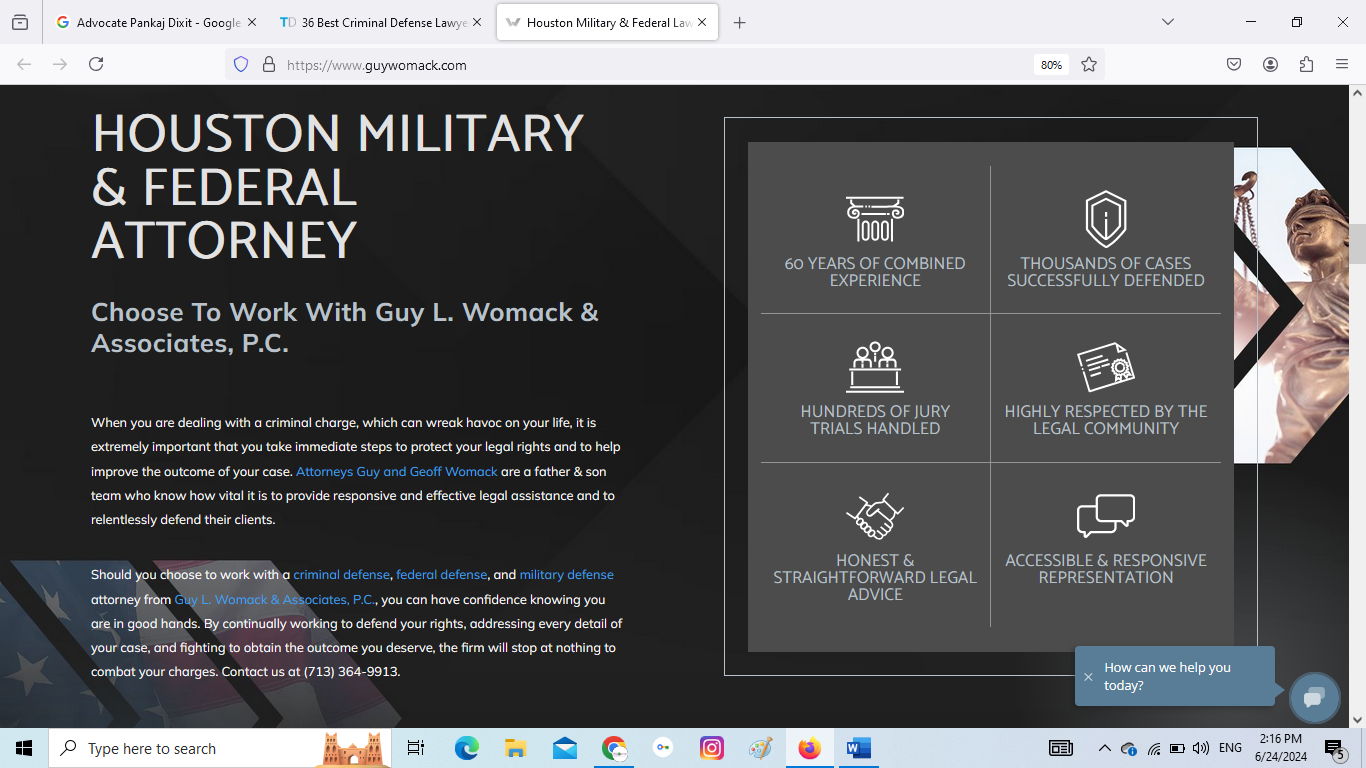Bookmark this page with the star icon
The height and width of the screenshot is (768, 1366).
1089,64
